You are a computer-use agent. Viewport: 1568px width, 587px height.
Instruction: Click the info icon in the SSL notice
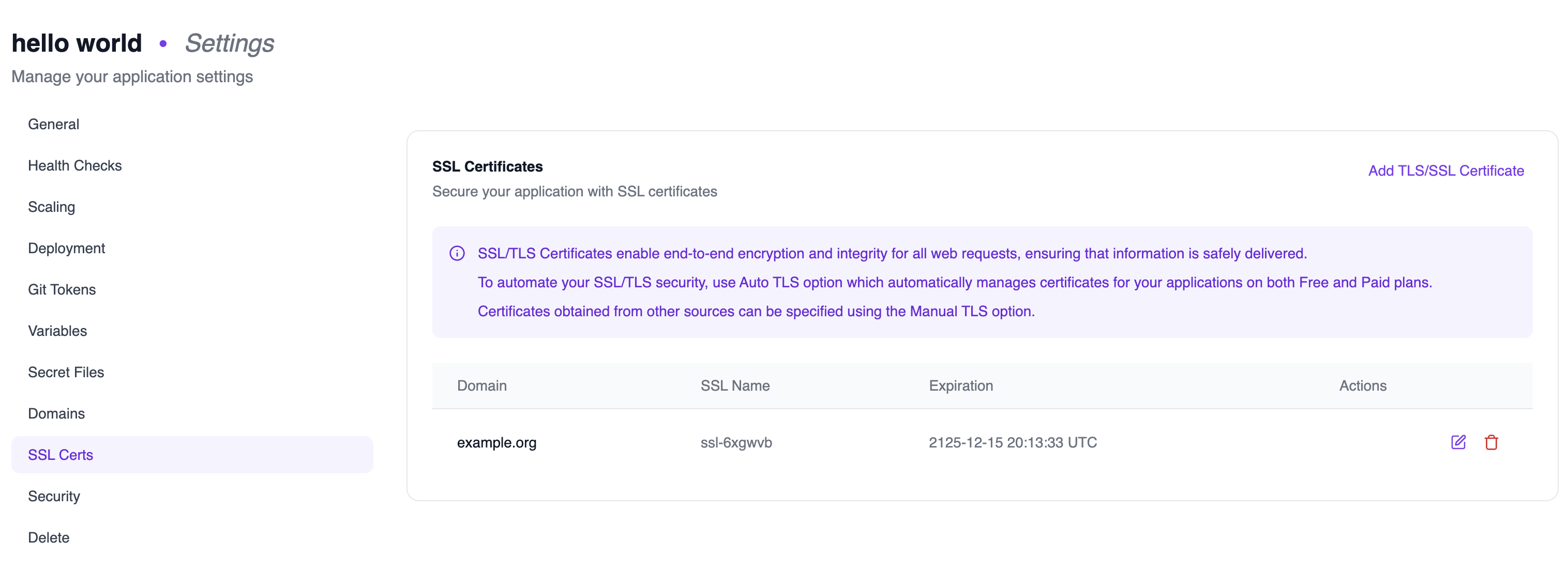[457, 254]
